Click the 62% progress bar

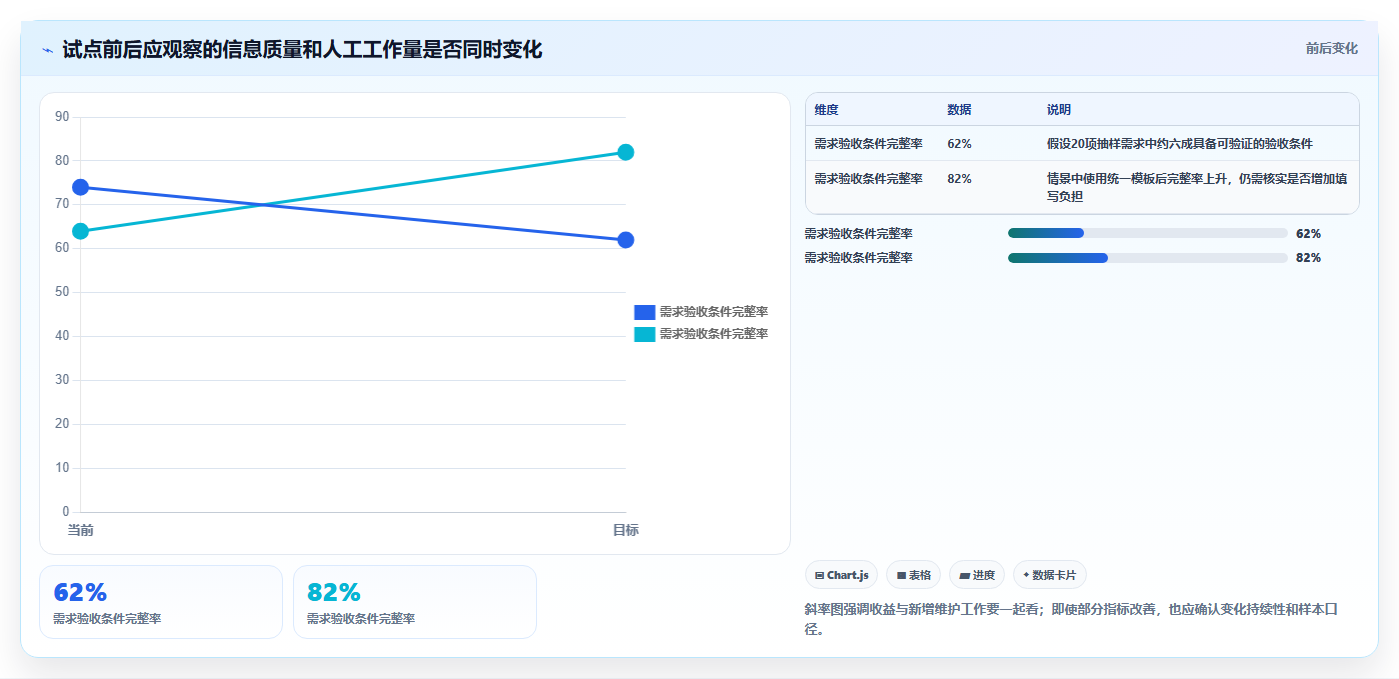pyautogui.click(x=1147, y=233)
